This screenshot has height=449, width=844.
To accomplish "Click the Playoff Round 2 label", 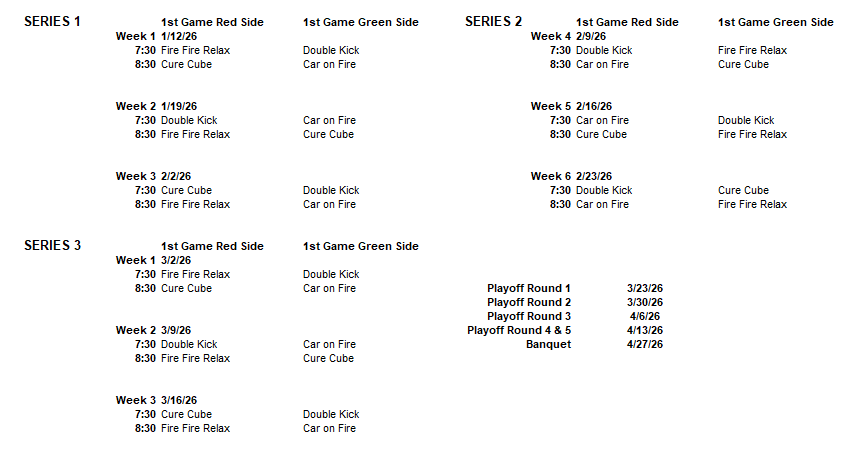I will tap(529, 302).
